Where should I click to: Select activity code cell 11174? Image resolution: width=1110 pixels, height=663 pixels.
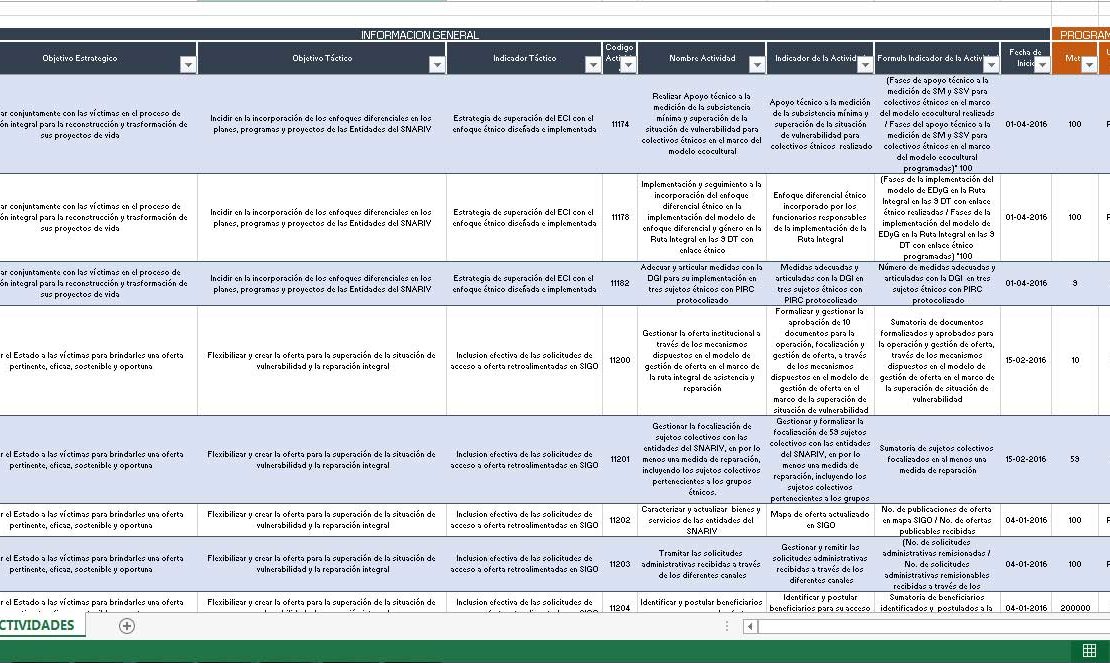(x=620, y=124)
